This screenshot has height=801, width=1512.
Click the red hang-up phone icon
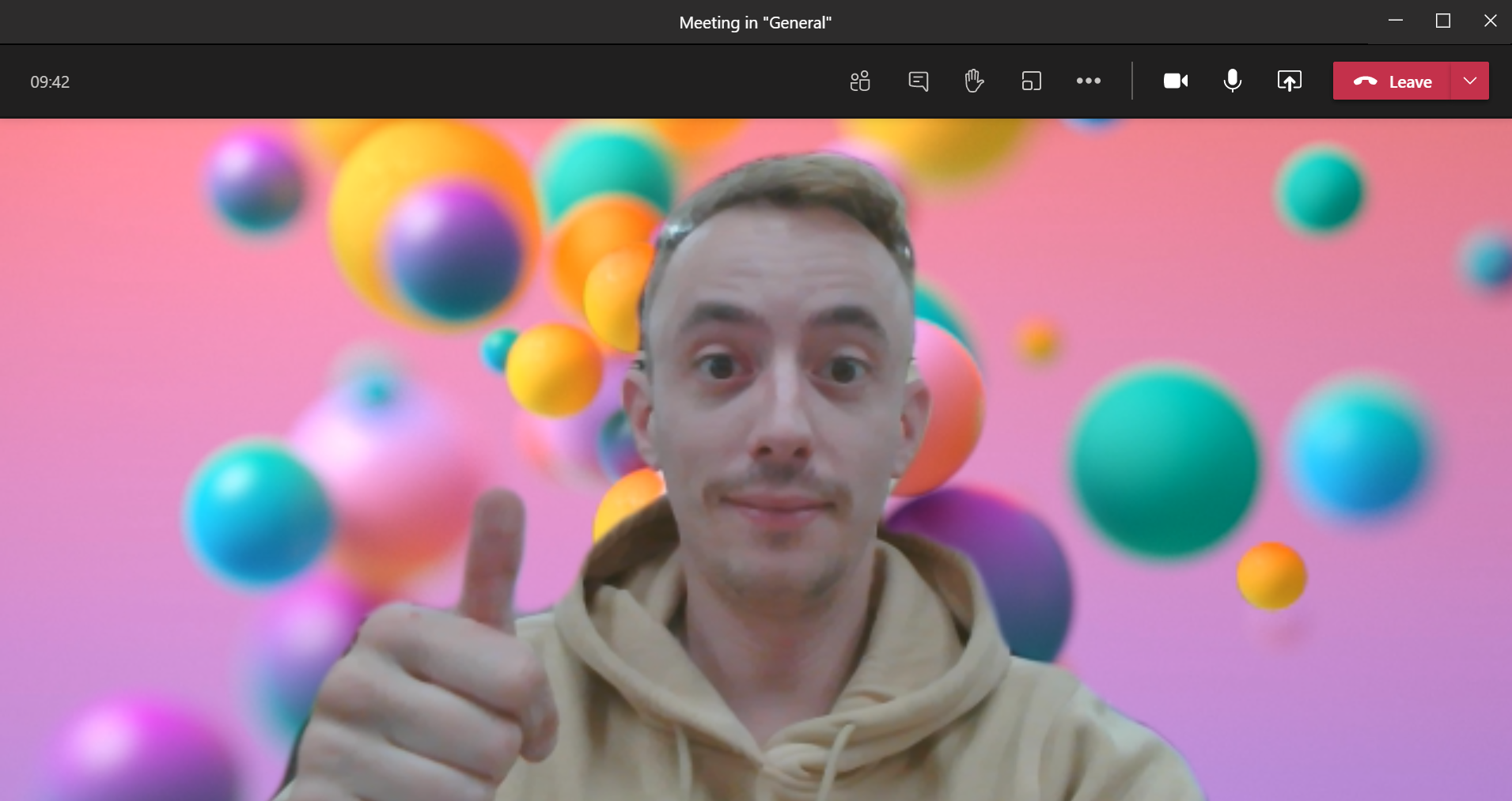pyautogui.click(x=1365, y=81)
